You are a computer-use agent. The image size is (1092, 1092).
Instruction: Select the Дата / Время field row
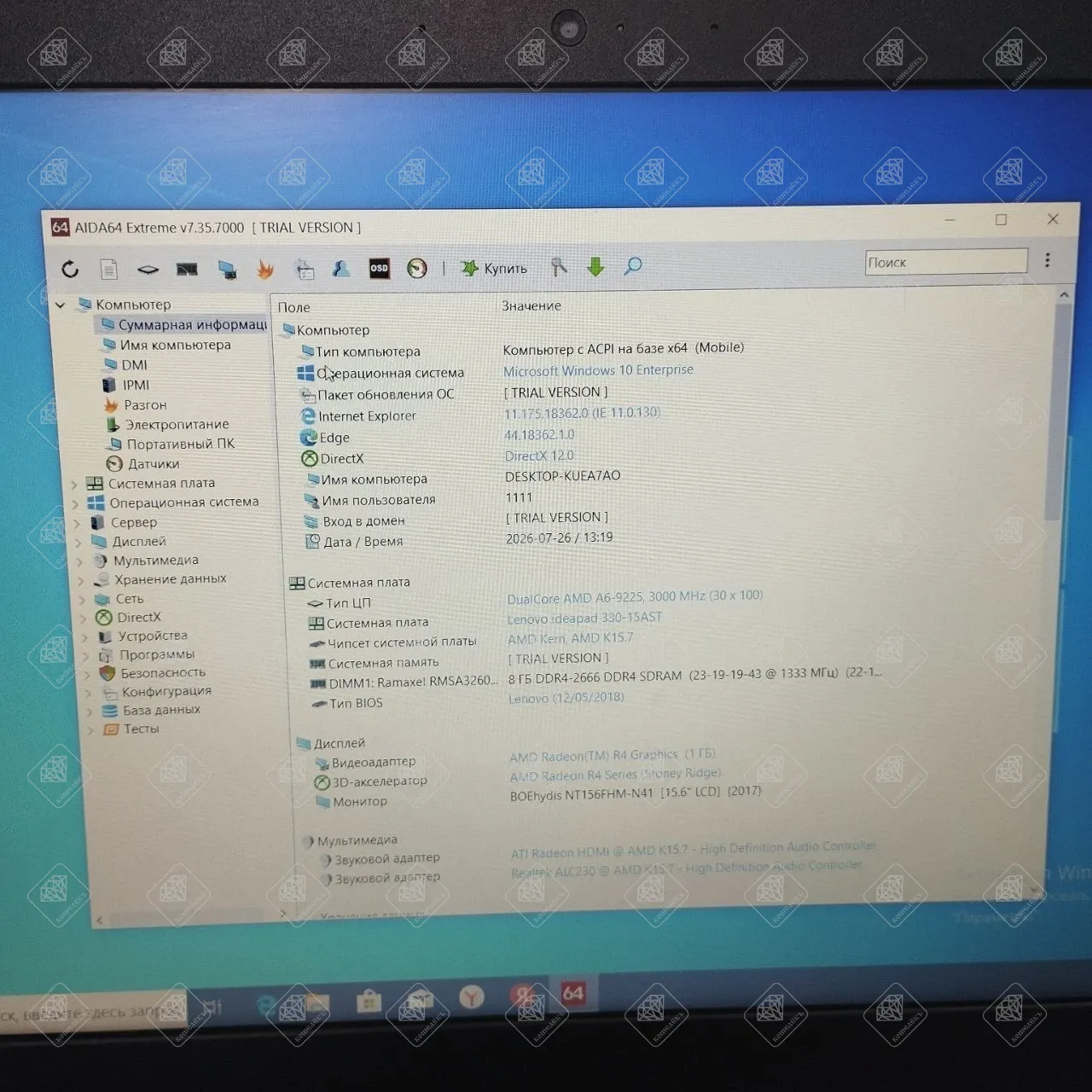354,542
